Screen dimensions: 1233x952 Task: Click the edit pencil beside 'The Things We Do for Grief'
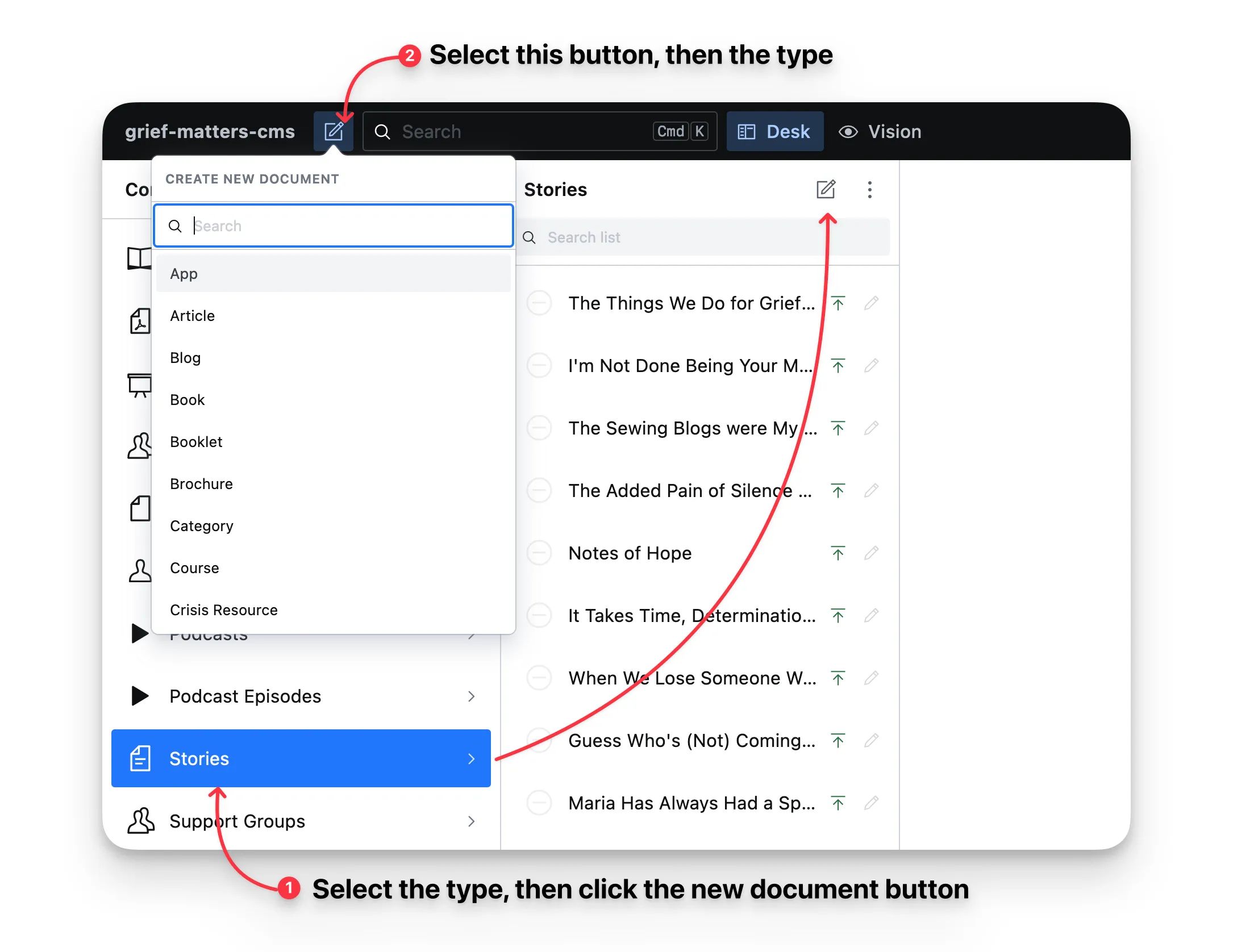[870, 303]
